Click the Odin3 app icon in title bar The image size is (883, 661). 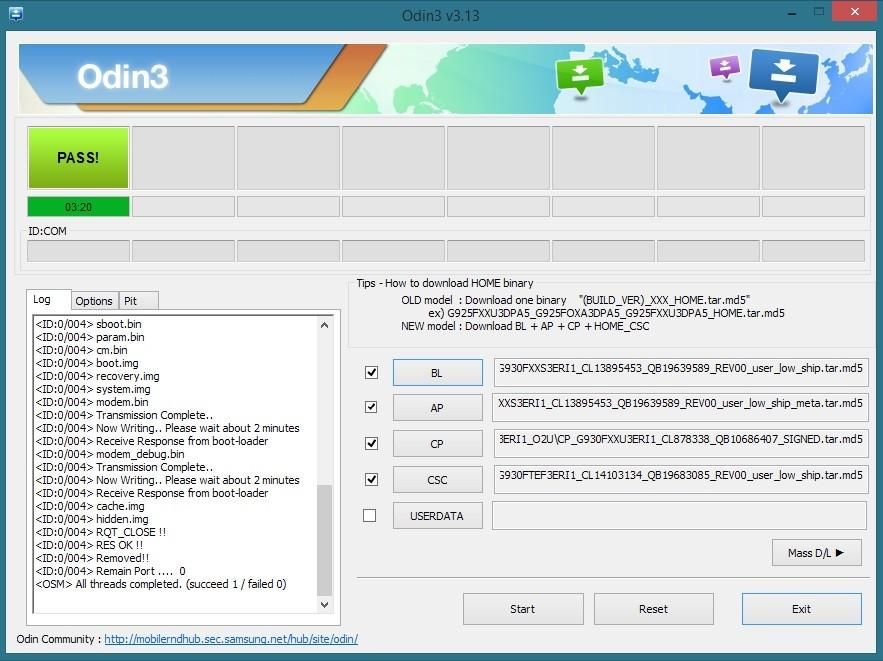[x=13, y=14]
